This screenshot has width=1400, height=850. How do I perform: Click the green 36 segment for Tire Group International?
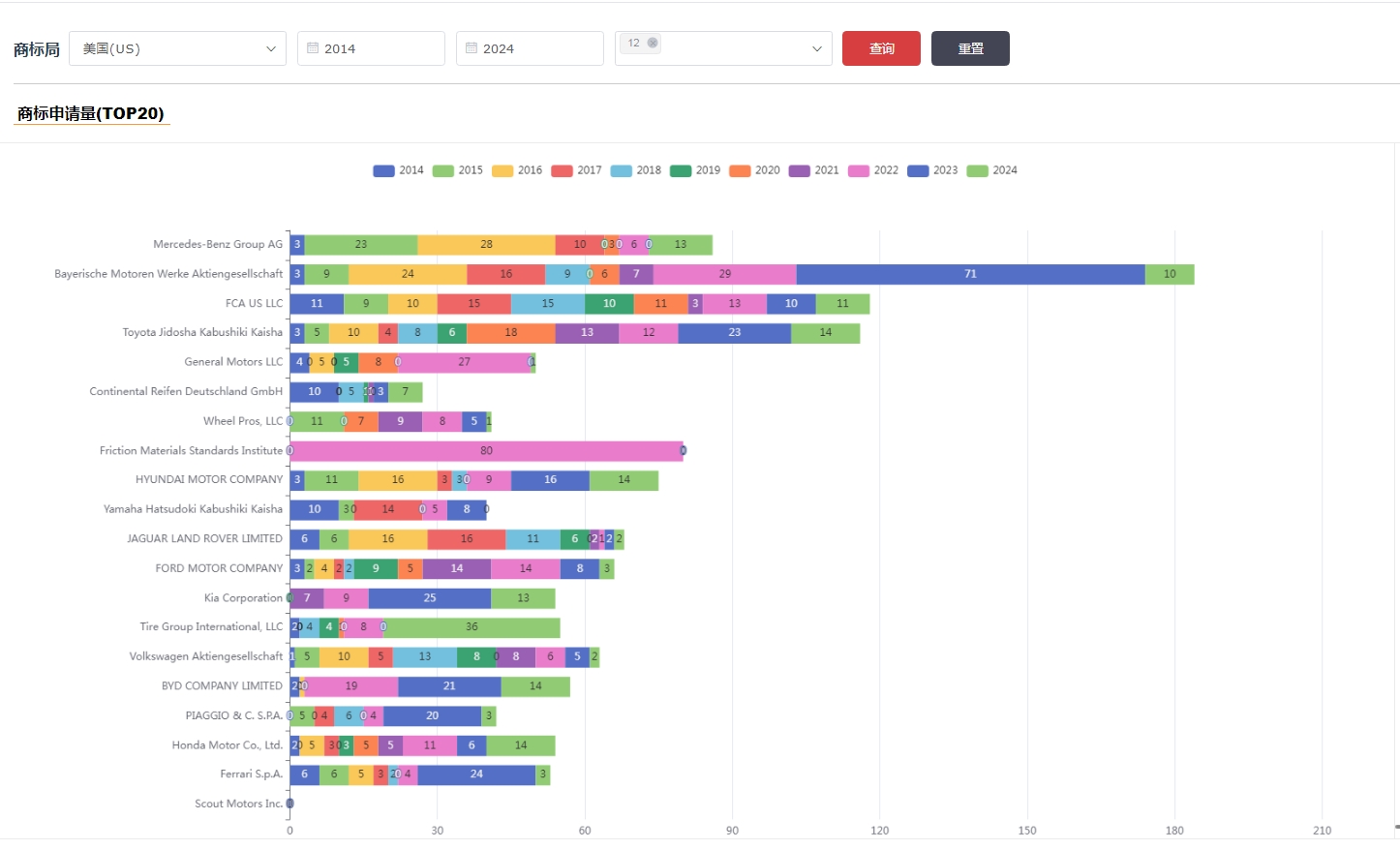(x=472, y=627)
